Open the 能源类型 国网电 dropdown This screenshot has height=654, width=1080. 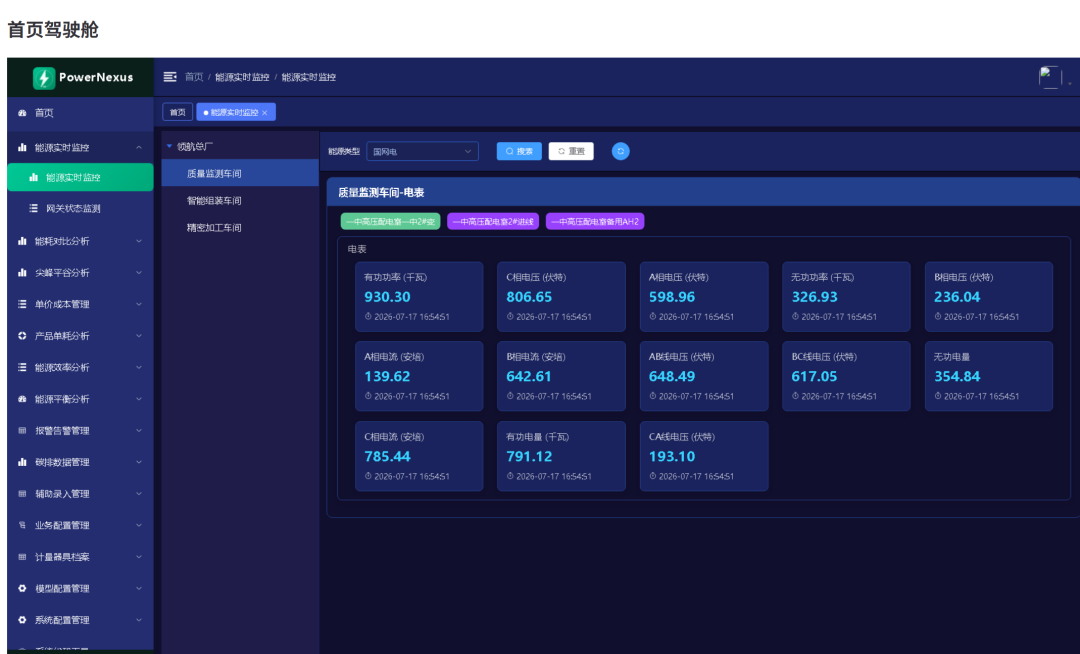(422, 151)
